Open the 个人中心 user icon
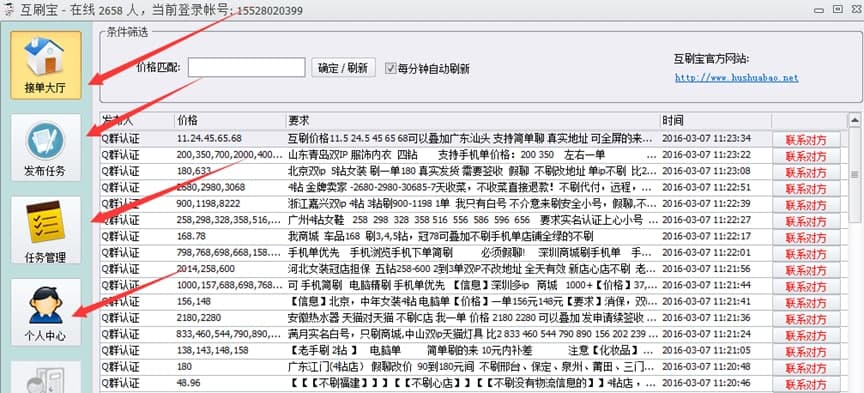 coord(46,312)
